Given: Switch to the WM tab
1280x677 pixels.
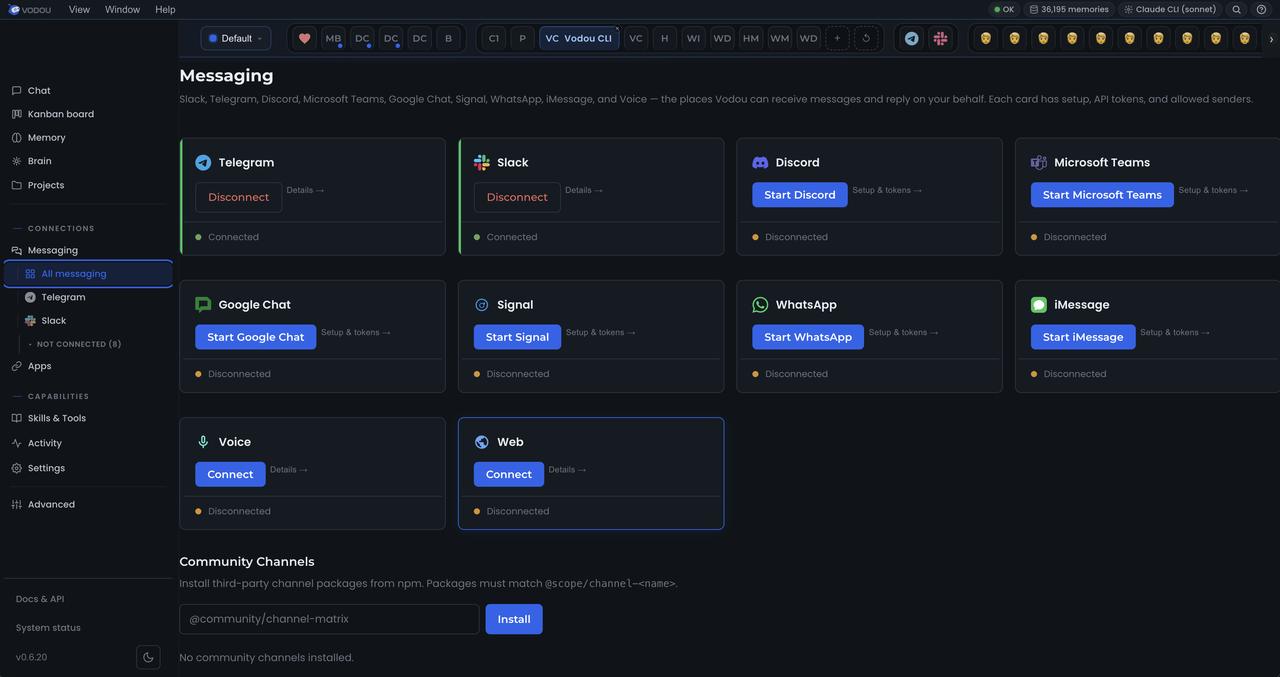Looking at the screenshot, I should coord(780,38).
